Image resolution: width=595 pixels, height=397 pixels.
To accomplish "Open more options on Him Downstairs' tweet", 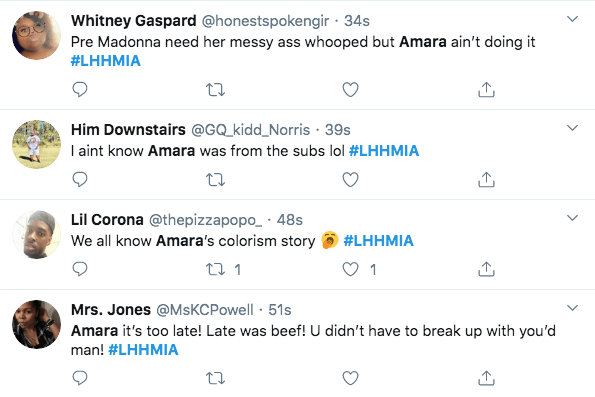I will point(572,128).
